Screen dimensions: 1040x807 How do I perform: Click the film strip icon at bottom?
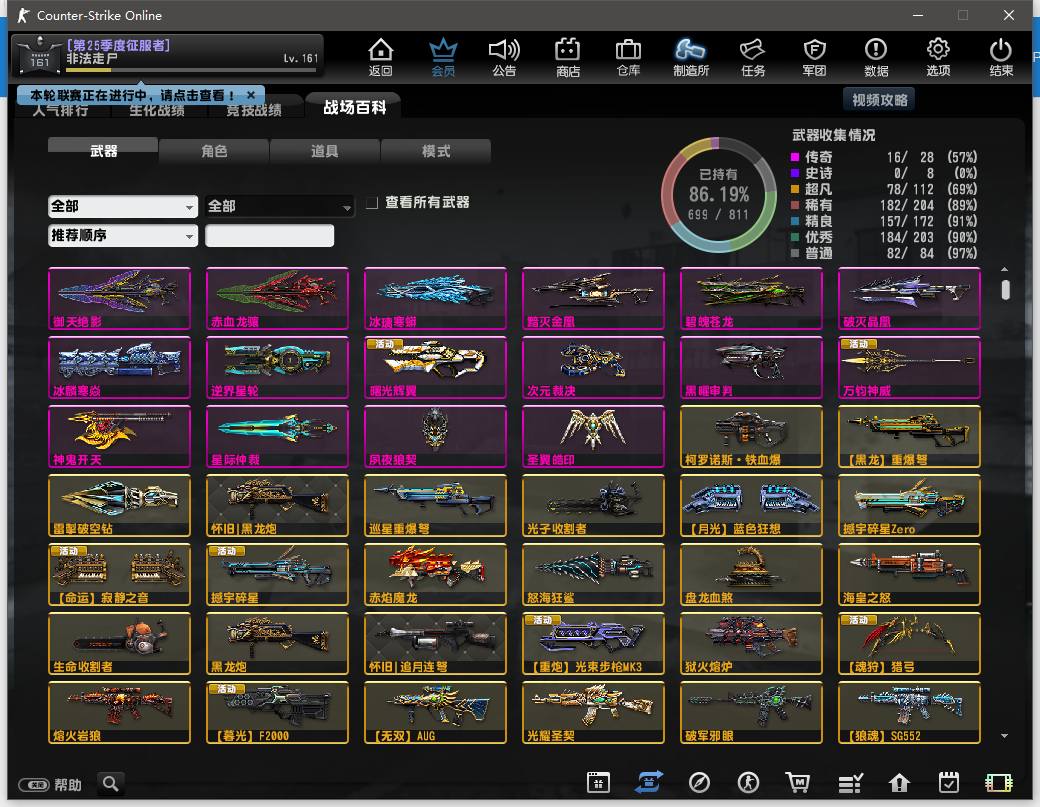tap(999, 783)
